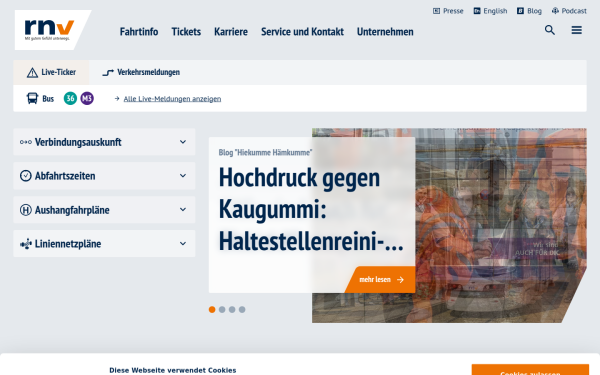
Task: Open the Tickets menu
Action: pyautogui.click(x=186, y=31)
